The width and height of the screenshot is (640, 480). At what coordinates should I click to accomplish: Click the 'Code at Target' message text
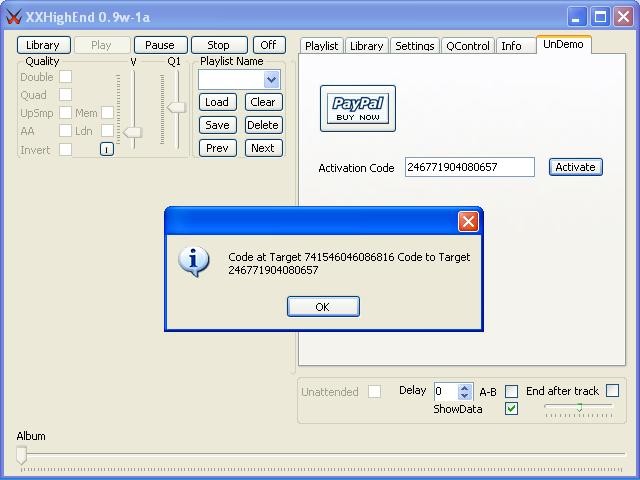[349, 263]
